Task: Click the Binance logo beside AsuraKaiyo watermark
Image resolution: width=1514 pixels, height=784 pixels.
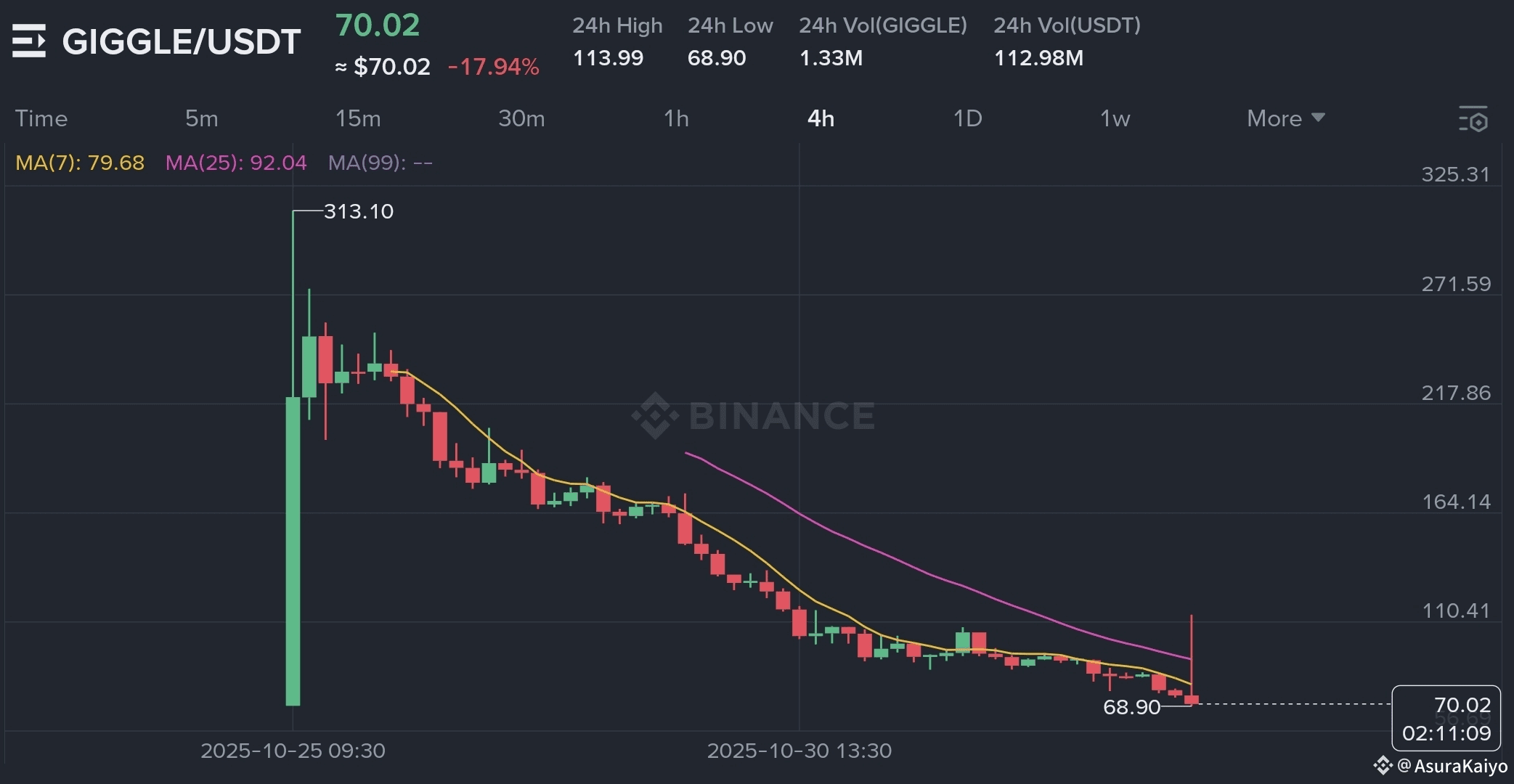Action: (x=1382, y=765)
